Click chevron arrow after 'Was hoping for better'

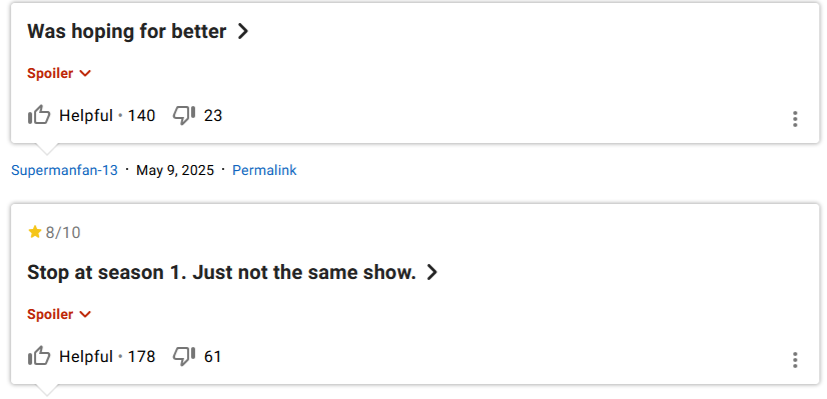[x=243, y=32]
